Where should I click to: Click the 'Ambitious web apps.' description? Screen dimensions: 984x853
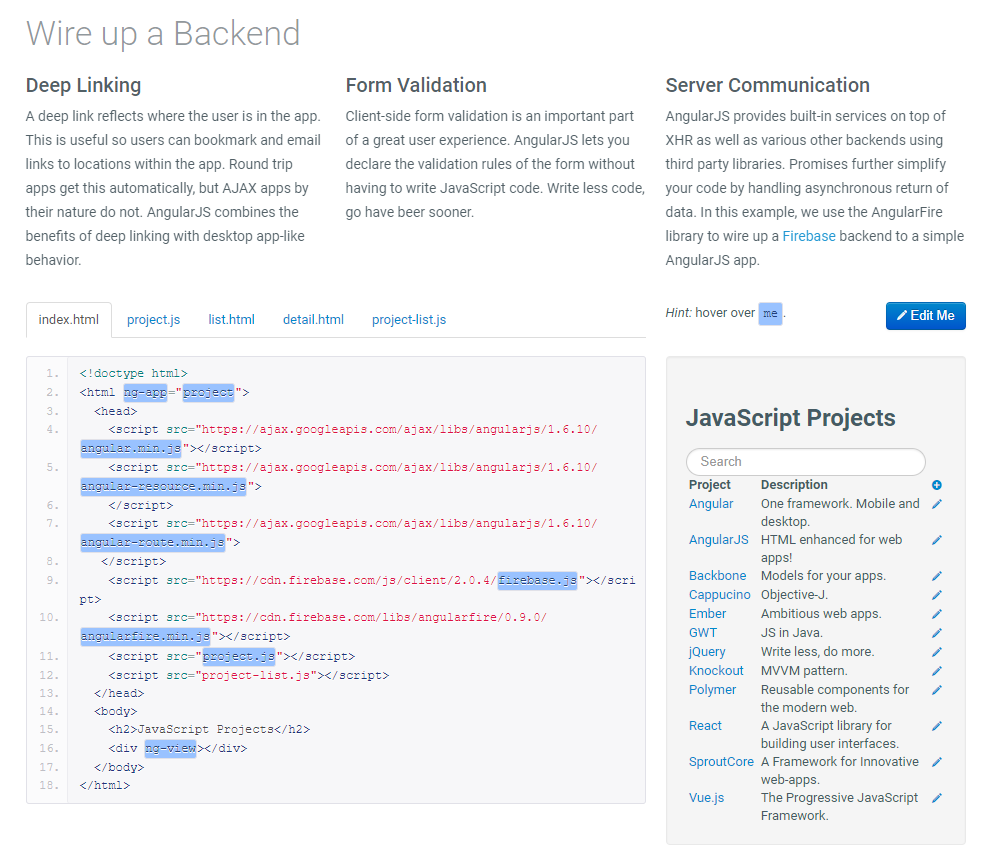point(821,613)
